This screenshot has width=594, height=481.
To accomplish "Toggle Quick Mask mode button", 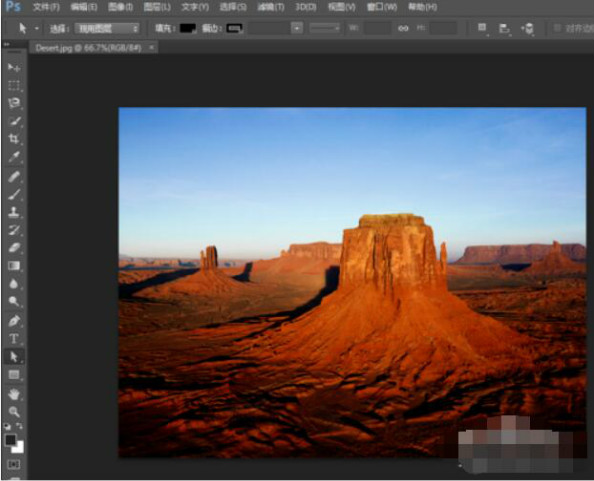I will [x=14, y=464].
